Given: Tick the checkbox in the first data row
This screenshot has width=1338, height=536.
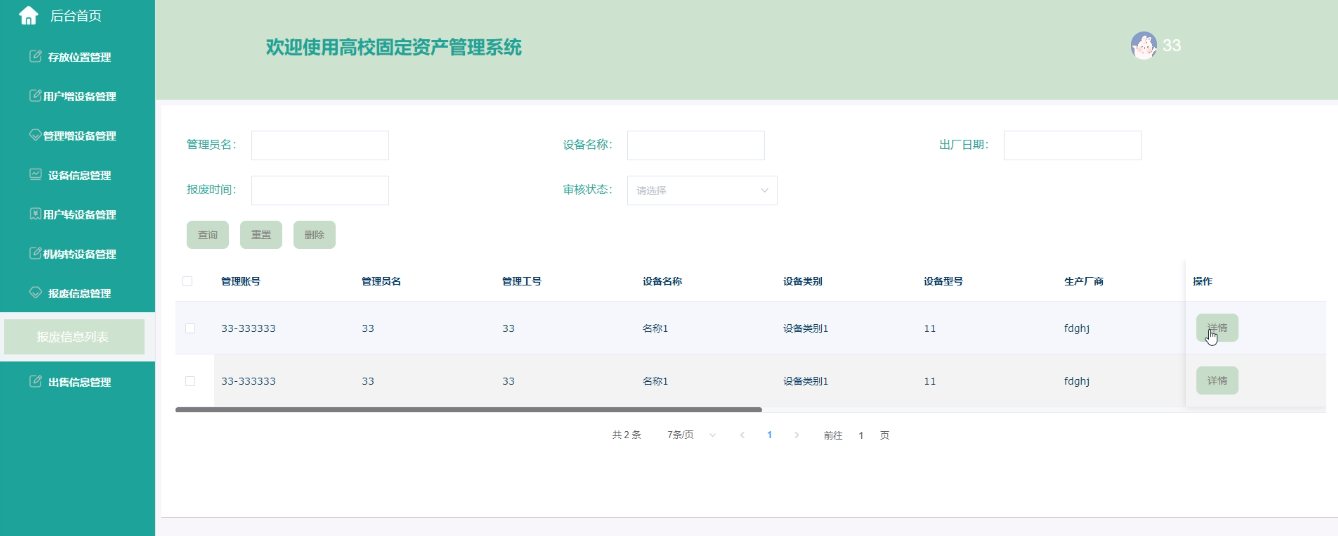Looking at the screenshot, I should pyautogui.click(x=190, y=328).
